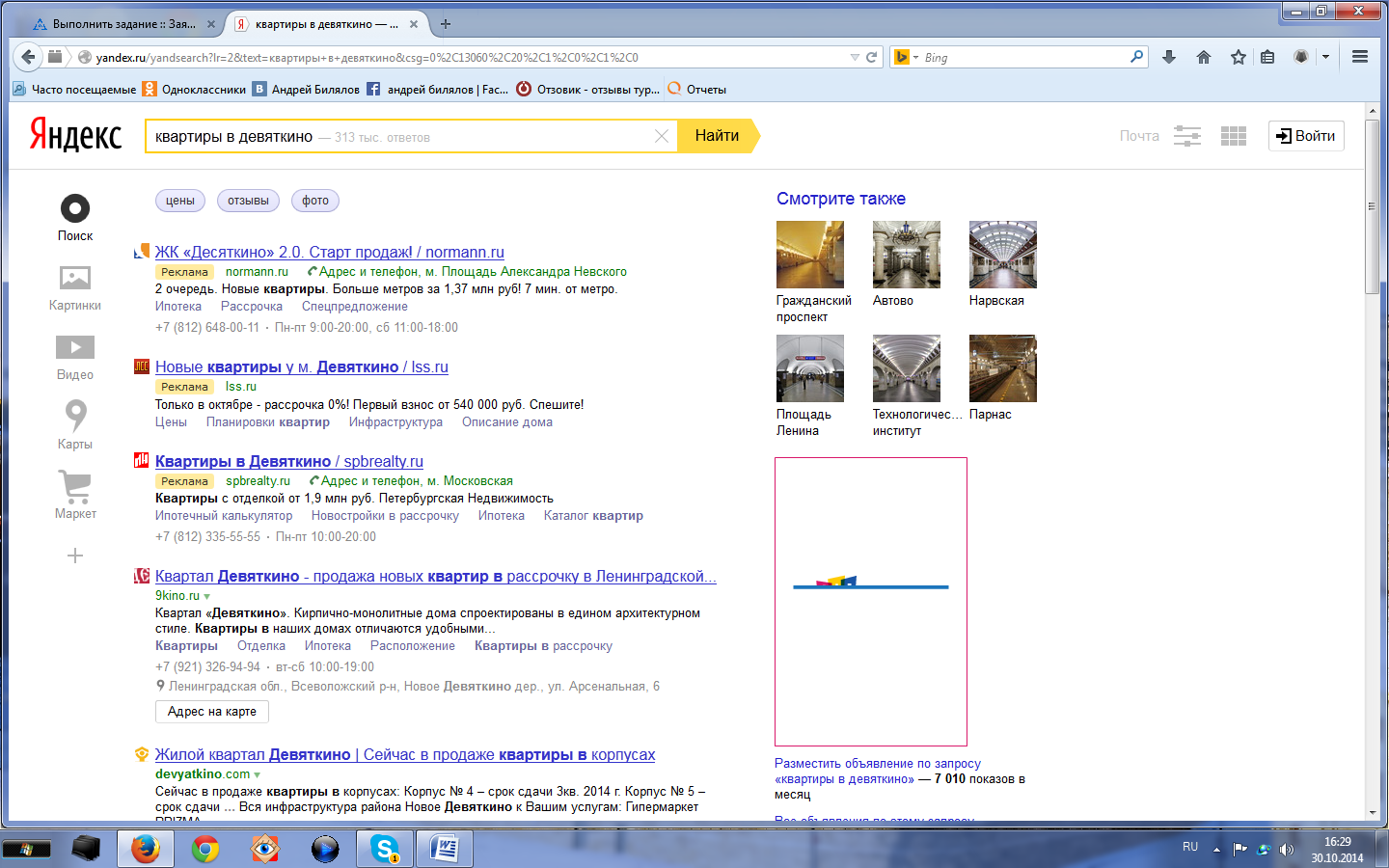This screenshot has height=868, width=1389.
Task: Open the Гражданский проспект station thumbnail
Action: click(x=810, y=255)
